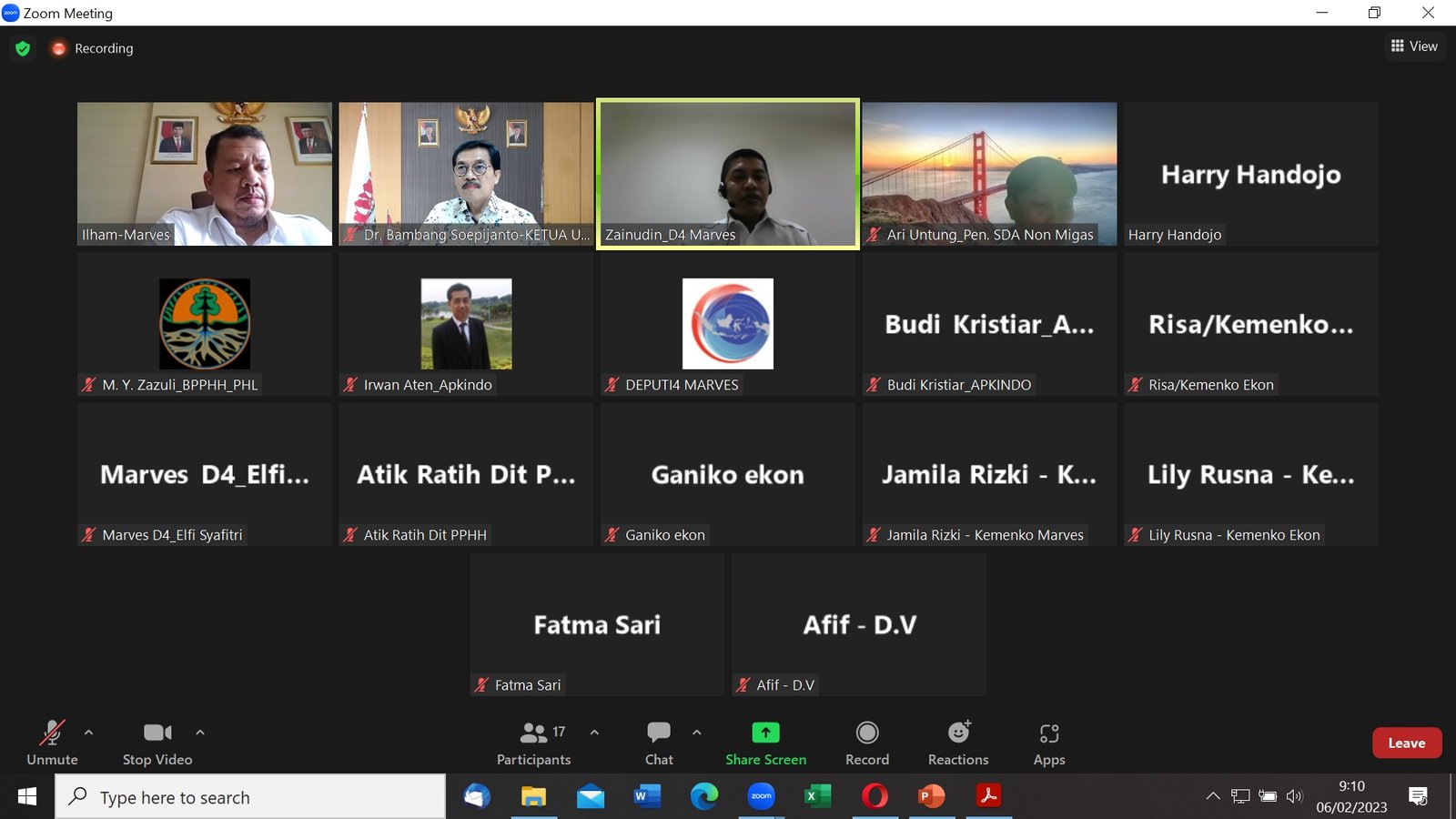
Task: Open Opera browser from the taskbar
Action: click(x=875, y=797)
